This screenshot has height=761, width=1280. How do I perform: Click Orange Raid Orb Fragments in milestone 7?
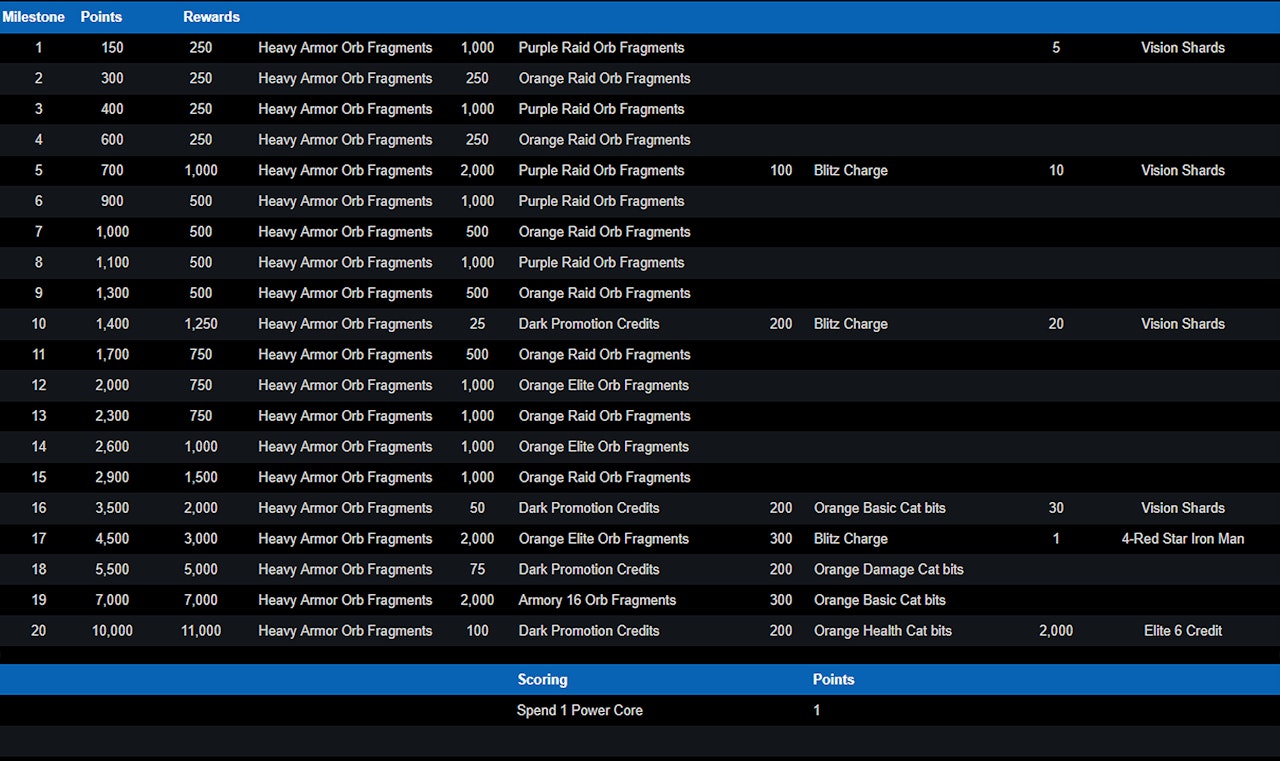(x=604, y=232)
